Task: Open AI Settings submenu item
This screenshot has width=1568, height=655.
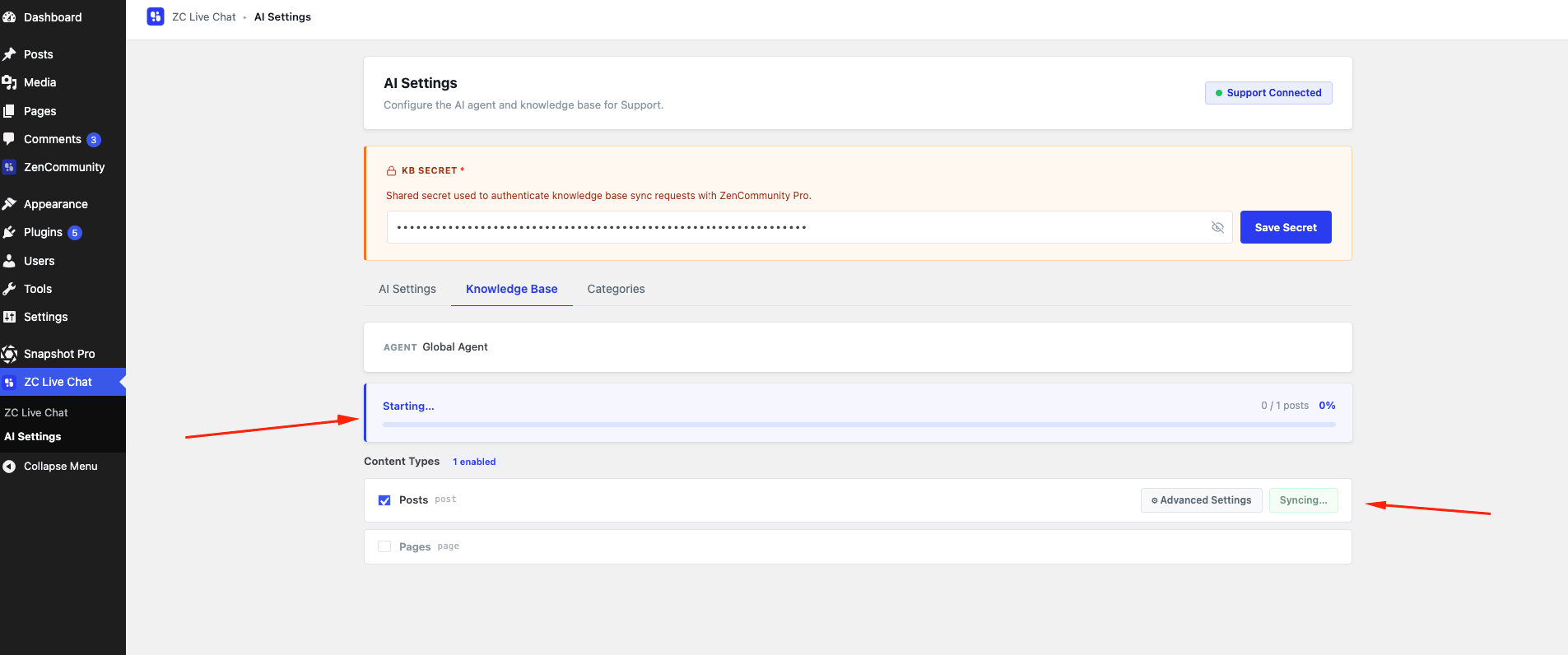Action: point(33,437)
